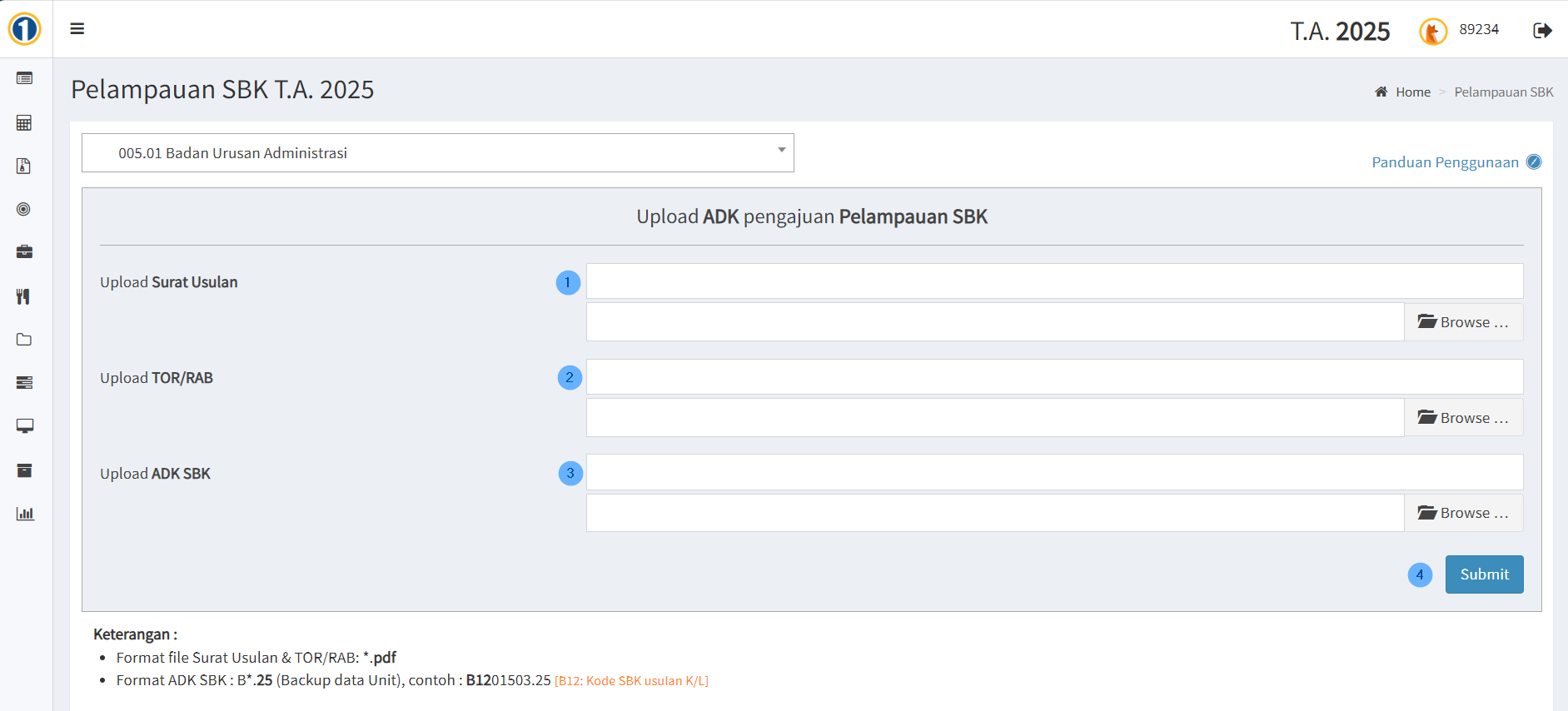Browse for the Surat Usulan file
The image size is (1568, 711).
coord(1463,322)
